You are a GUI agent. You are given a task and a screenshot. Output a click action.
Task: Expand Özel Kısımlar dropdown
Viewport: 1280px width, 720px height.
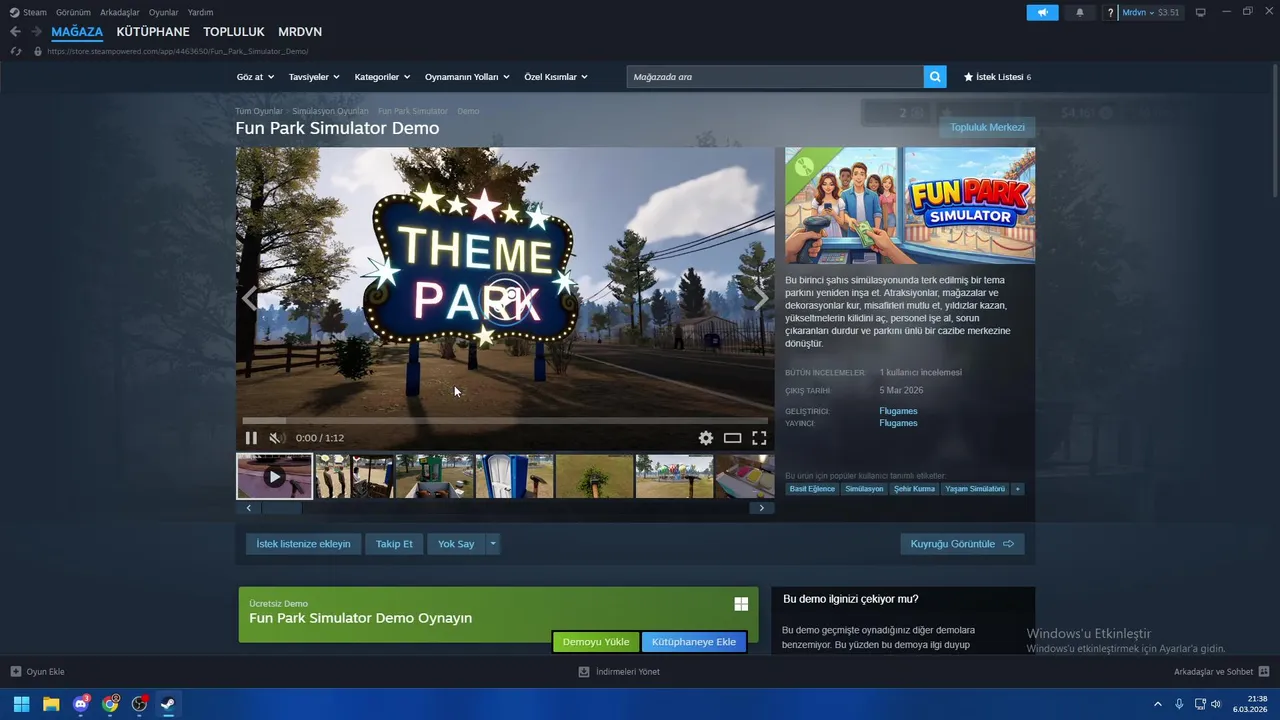pyautogui.click(x=556, y=77)
